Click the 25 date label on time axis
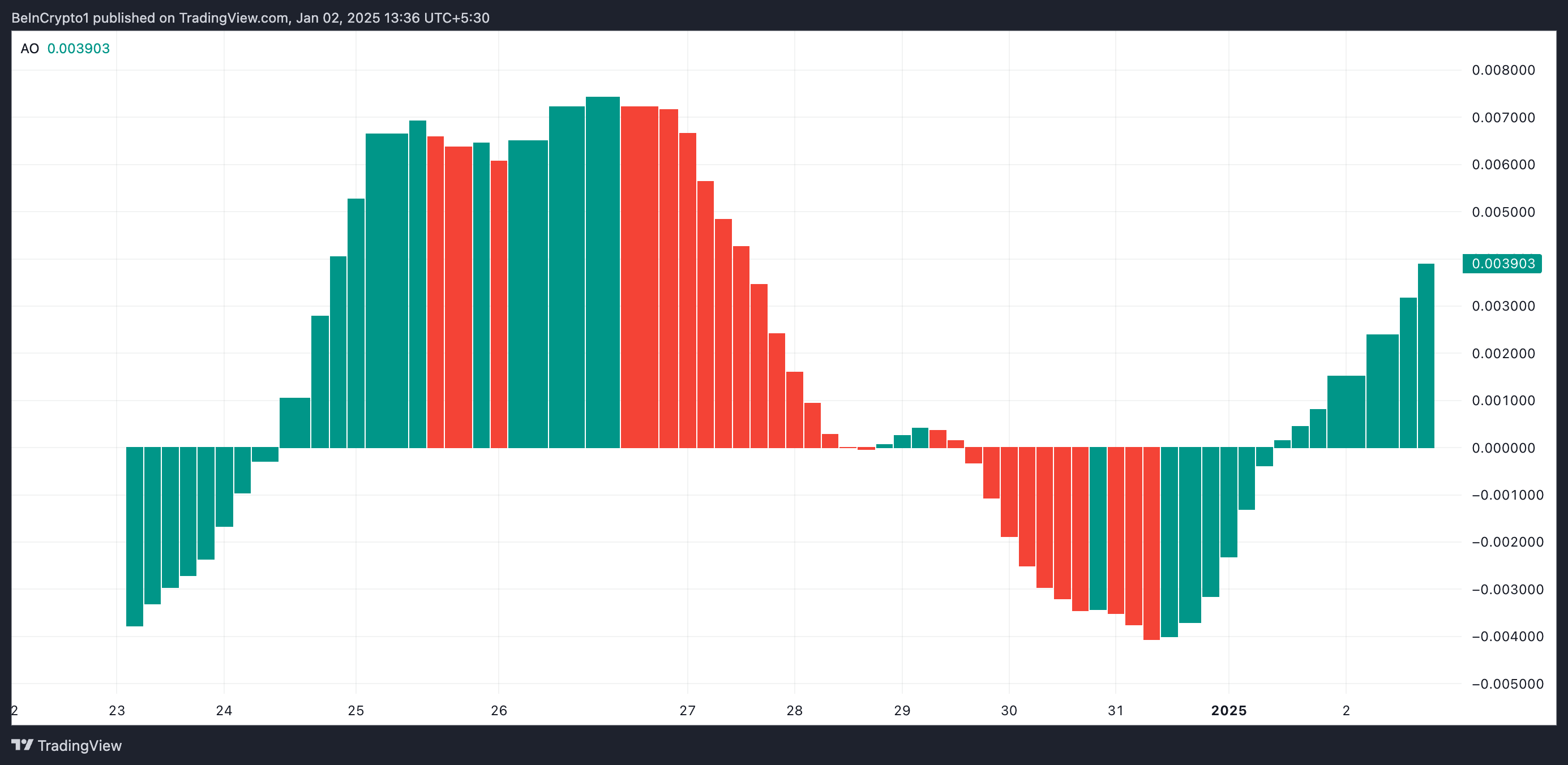 pos(355,710)
